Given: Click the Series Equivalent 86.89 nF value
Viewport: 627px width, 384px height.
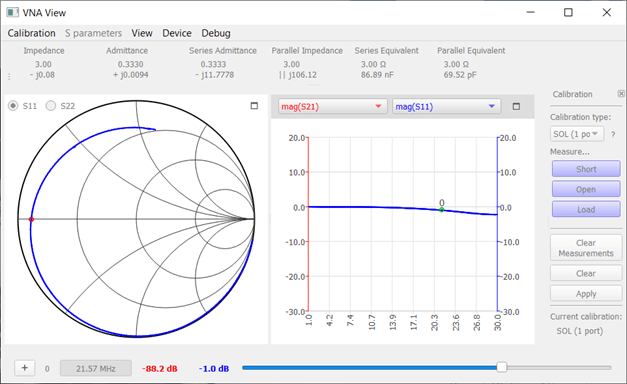Looking at the screenshot, I should (x=377, y=75).
